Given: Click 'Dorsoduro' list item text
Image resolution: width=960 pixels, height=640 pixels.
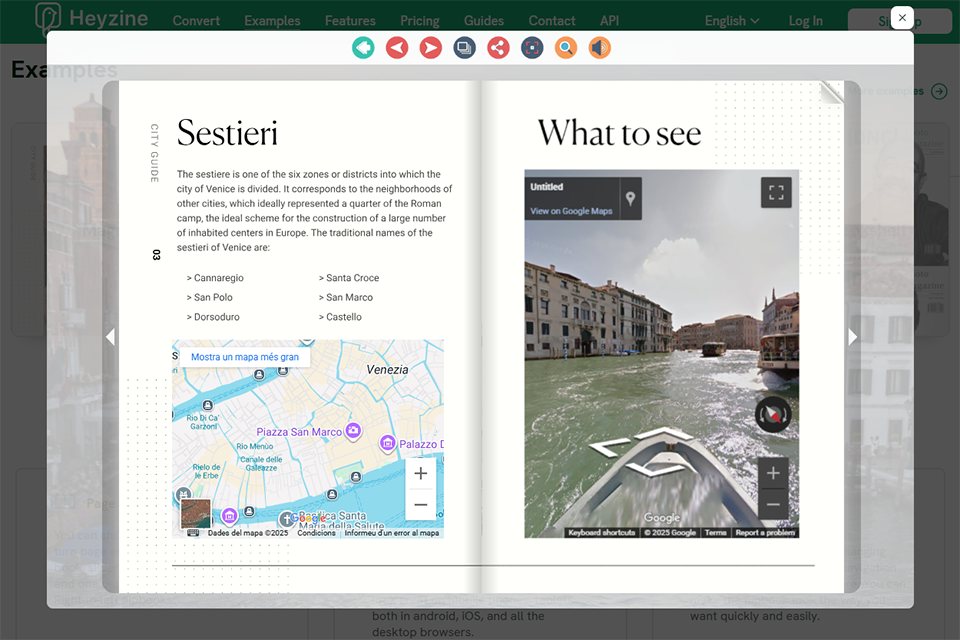Looking at the screenshot, I should pos(217,317).
